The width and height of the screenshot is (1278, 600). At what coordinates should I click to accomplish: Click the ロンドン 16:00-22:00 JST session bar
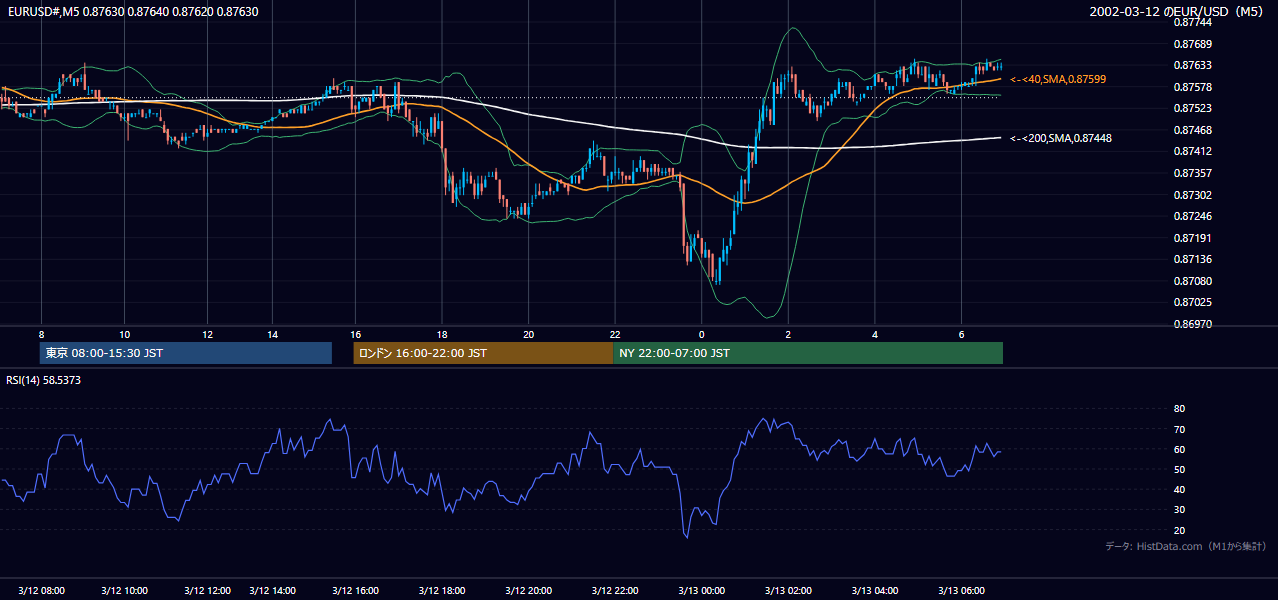click(x=483, y=353)
